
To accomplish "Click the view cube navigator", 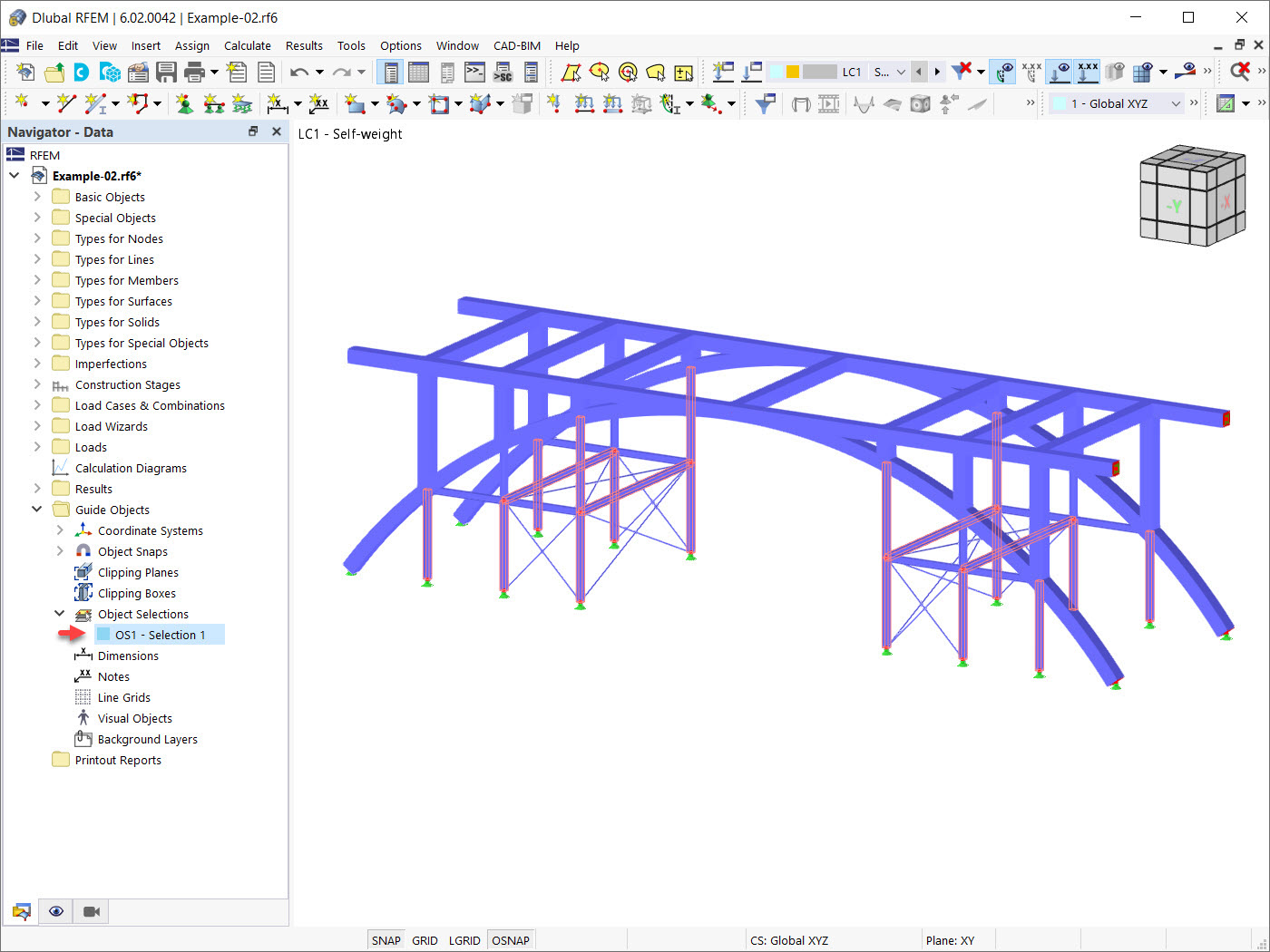I will pos(1192,195).
